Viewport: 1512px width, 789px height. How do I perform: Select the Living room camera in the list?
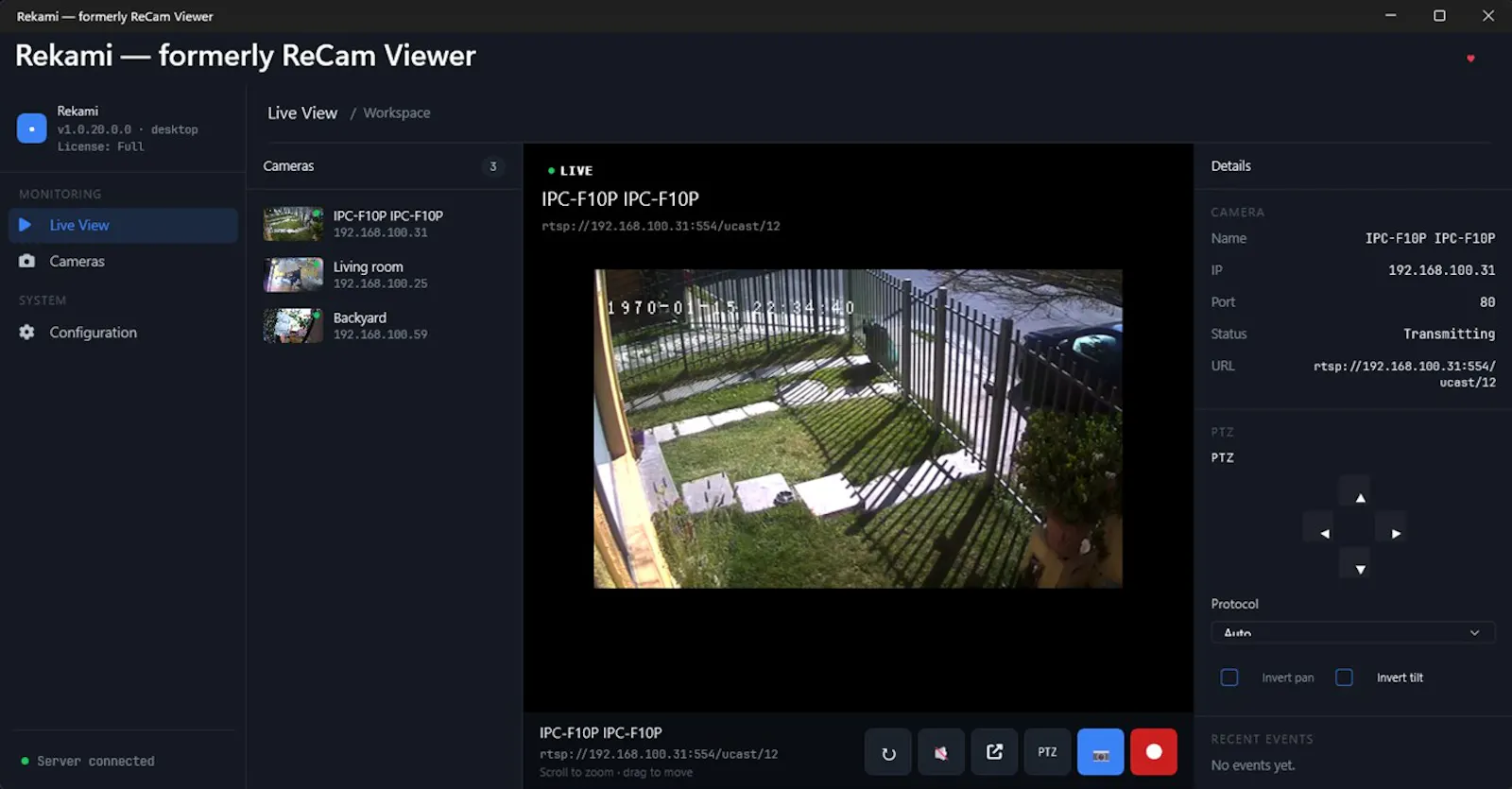[x=384, y=275]
